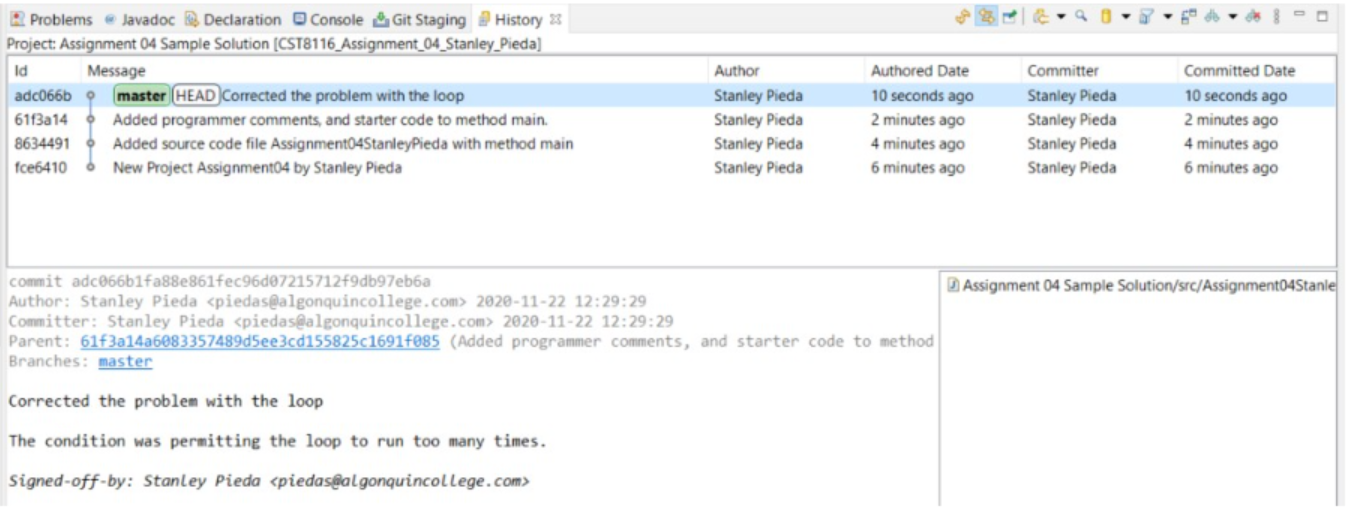1350x512 pixels.
Task: Switch to Git Staging tab
Action: tap(420, 19)
